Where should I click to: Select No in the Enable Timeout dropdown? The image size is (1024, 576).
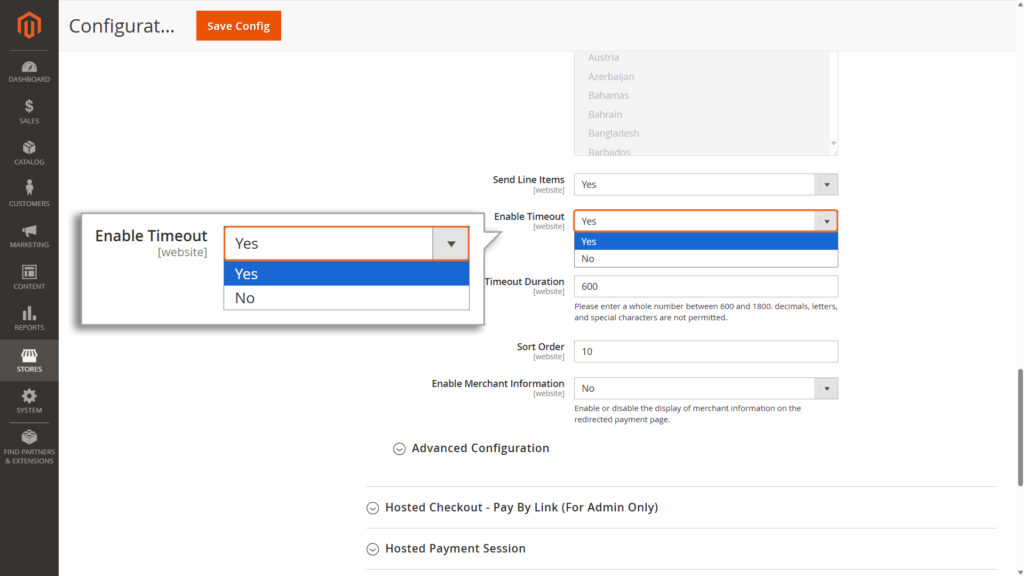coord(705,258)
